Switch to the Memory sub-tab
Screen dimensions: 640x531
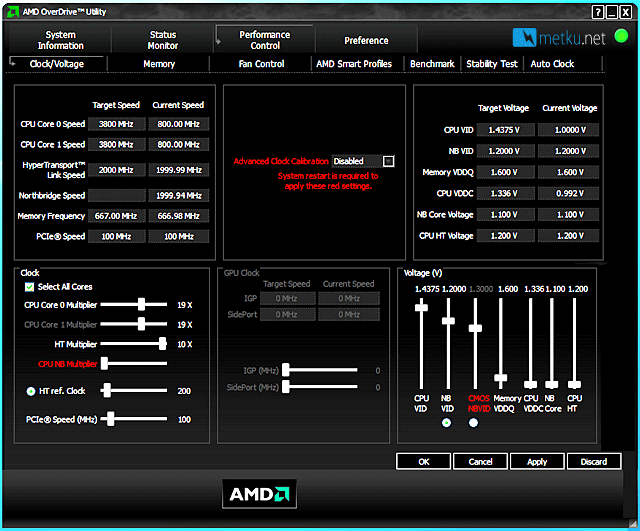(x=159, y=64)
